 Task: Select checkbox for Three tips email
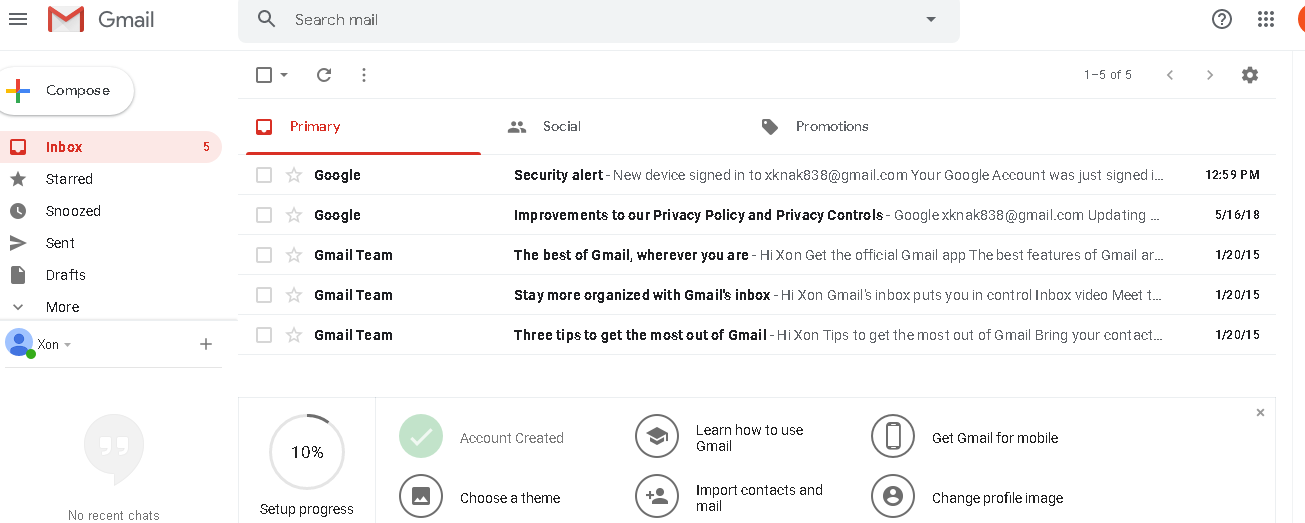point(264,335)
